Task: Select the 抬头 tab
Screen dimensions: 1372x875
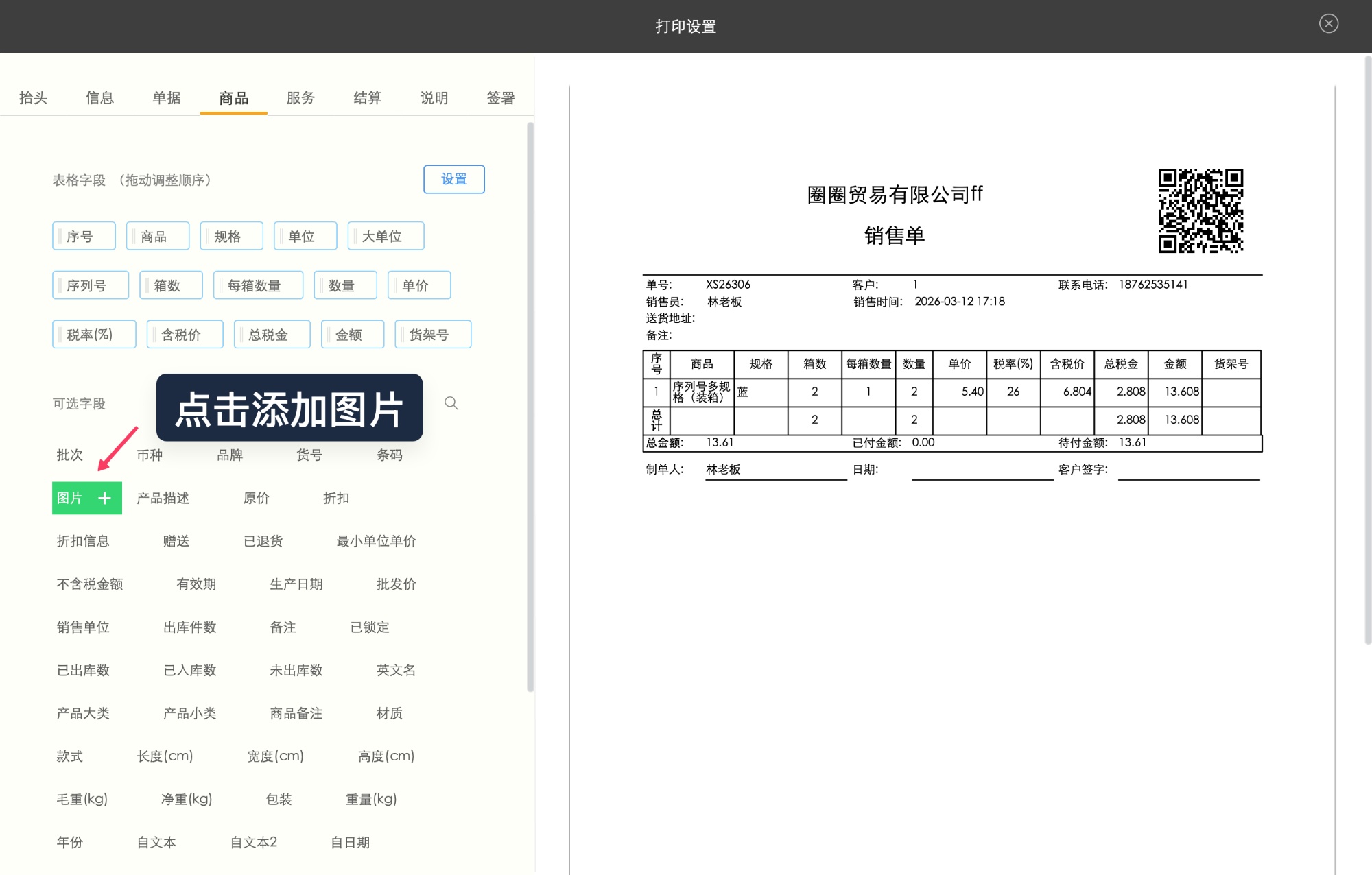Action: point(33,97)
